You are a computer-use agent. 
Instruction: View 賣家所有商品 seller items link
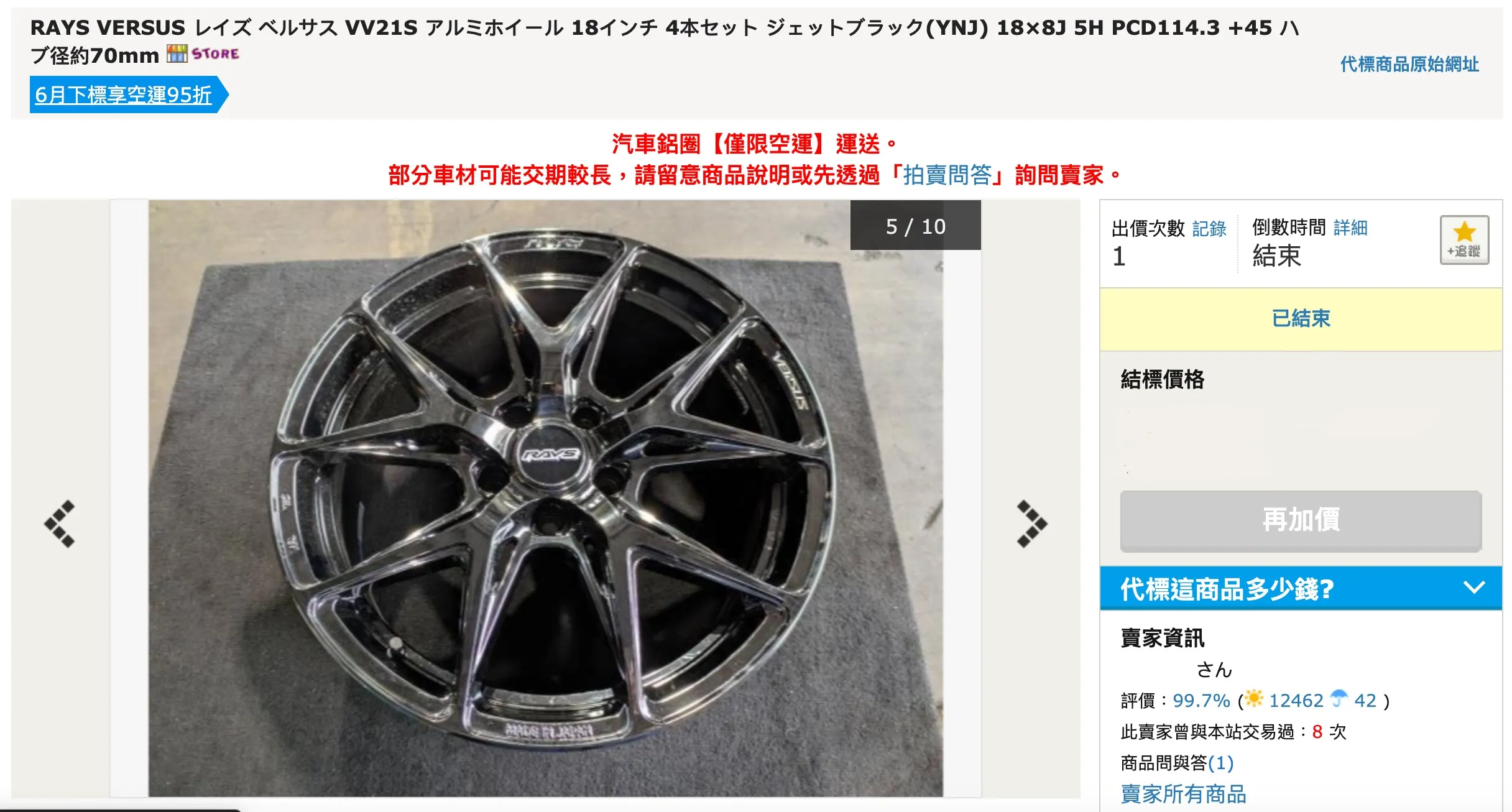click(x=1183, y=794)
